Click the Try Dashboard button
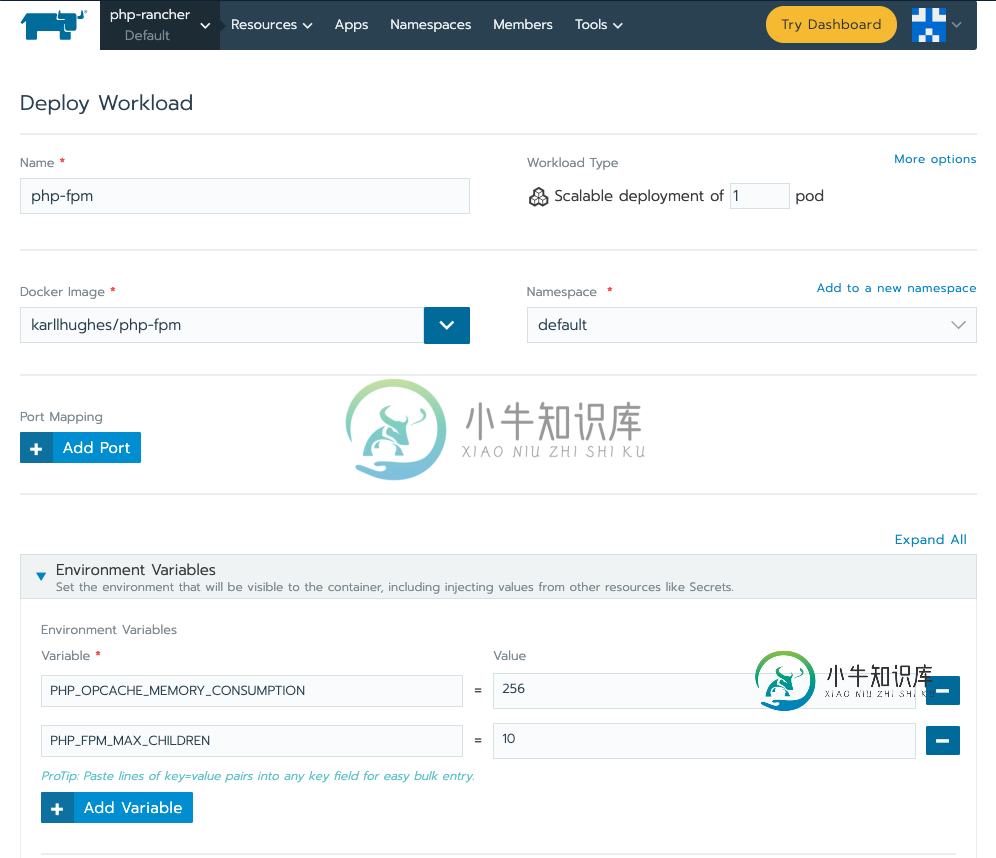 (x=831, y=25)
